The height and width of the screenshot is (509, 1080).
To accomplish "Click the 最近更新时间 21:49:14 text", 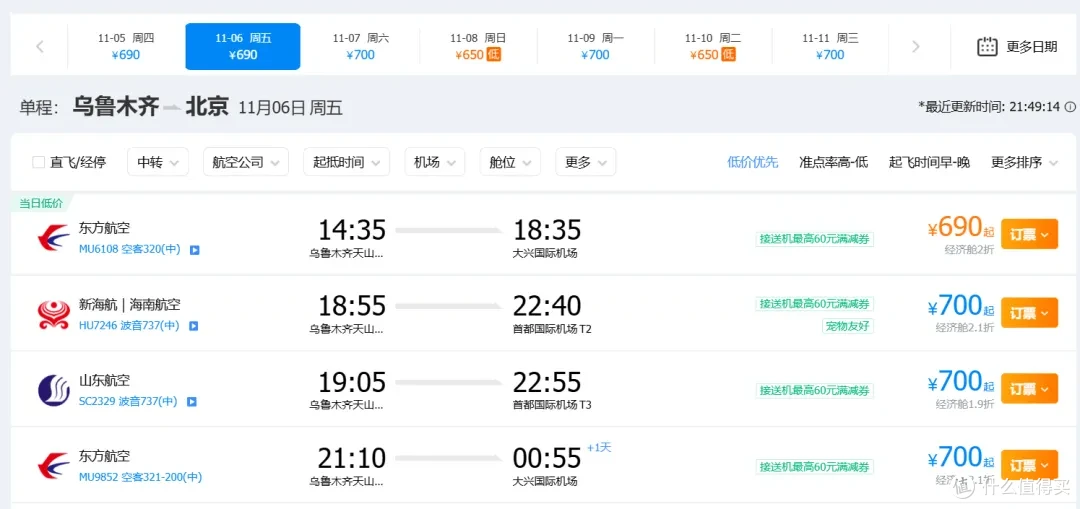I will point(989,107).
